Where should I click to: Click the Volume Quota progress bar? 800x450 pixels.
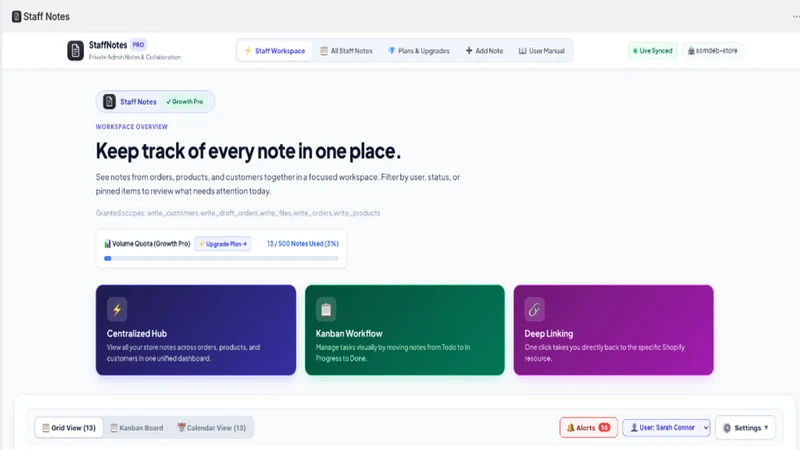click(x=221, y=259)
